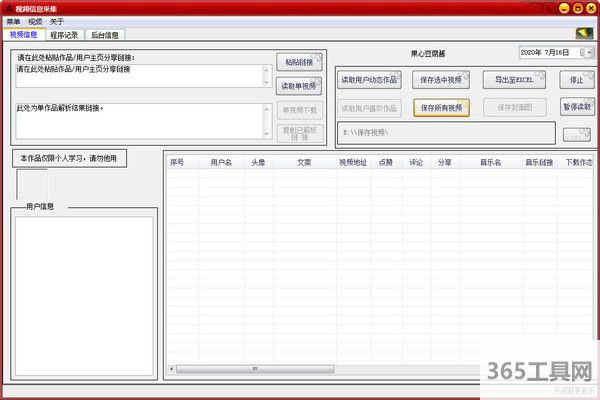Open the 视频 menu
This screenshot has width=600, height=400.
(36, 21)
